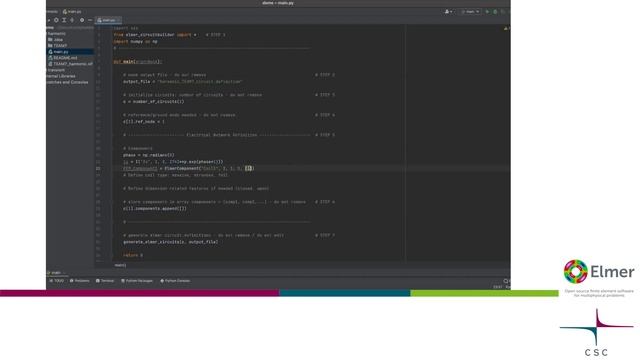Screen dimensions: 640x360
Task: Open the user account dropdown
Action: pos(448,12)
